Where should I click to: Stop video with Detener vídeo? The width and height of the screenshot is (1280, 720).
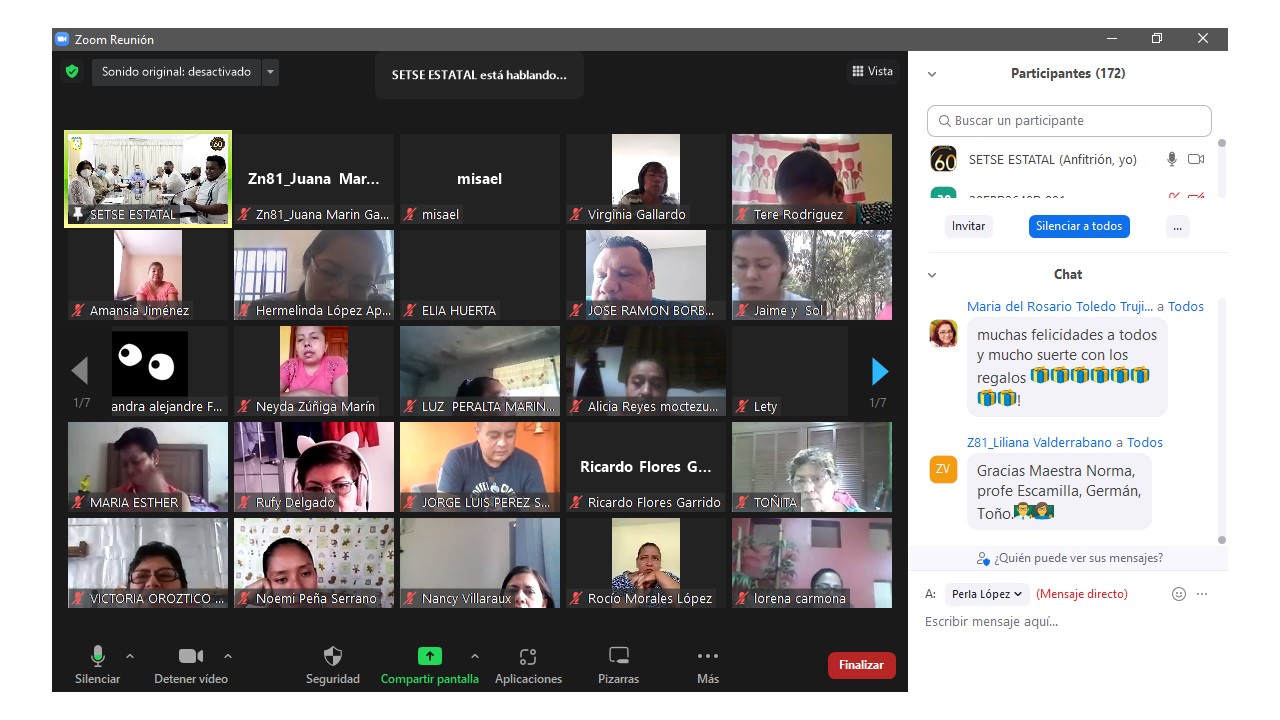click(x=190, y=664)
